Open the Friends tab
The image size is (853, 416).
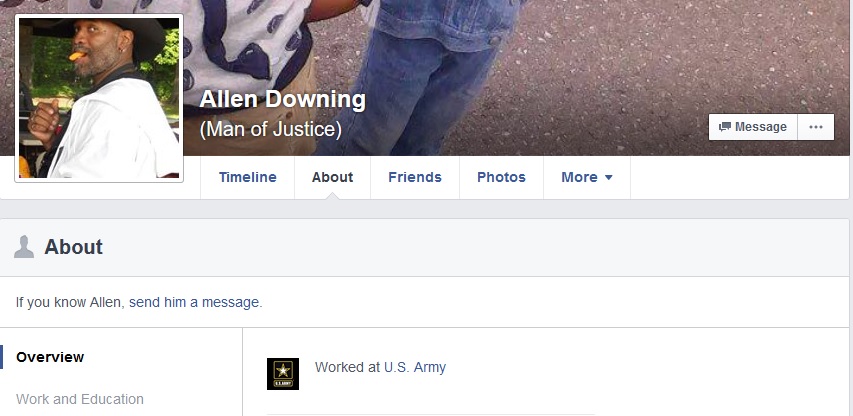click(415, 177)
